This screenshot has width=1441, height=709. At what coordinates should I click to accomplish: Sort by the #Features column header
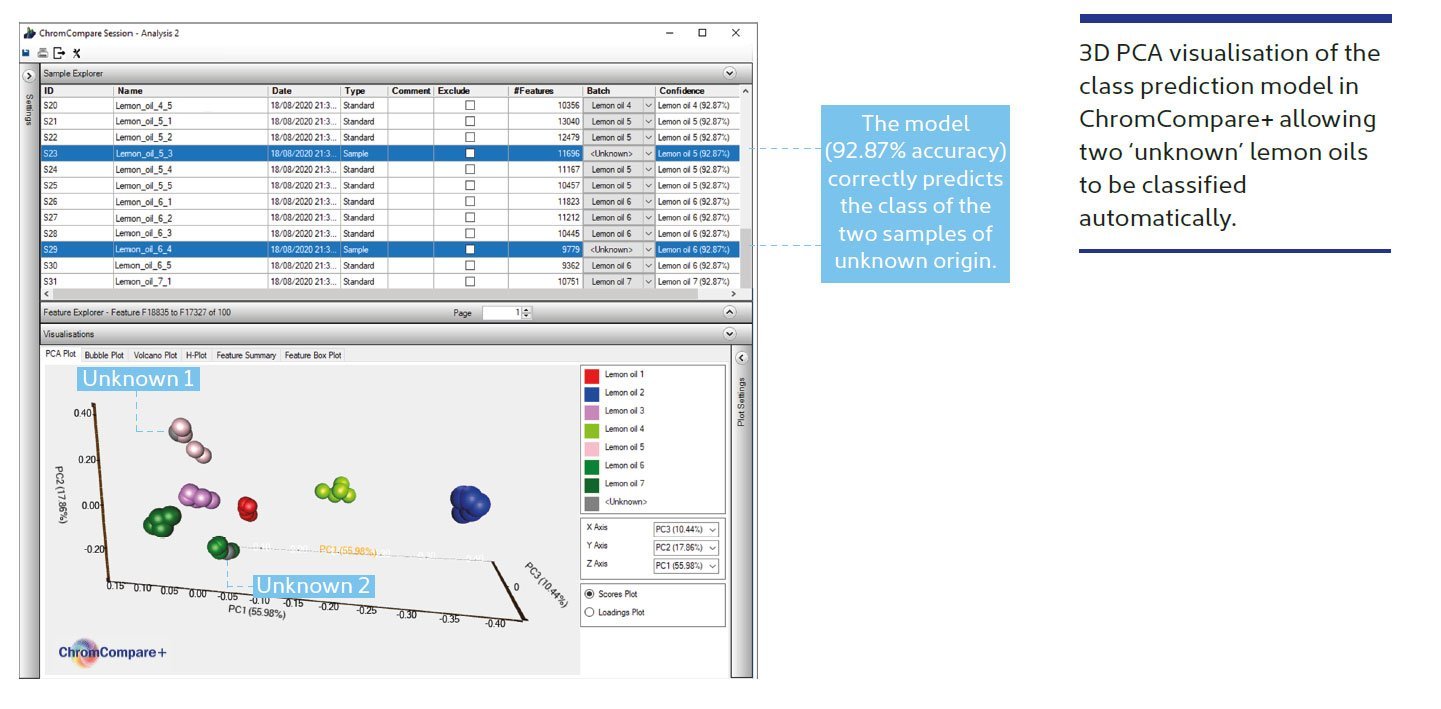tap(534, 91)
